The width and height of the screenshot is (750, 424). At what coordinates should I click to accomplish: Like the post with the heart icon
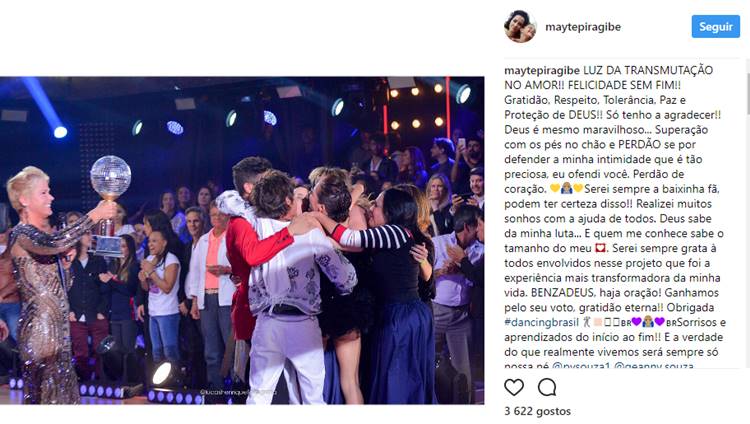(514, 387)
